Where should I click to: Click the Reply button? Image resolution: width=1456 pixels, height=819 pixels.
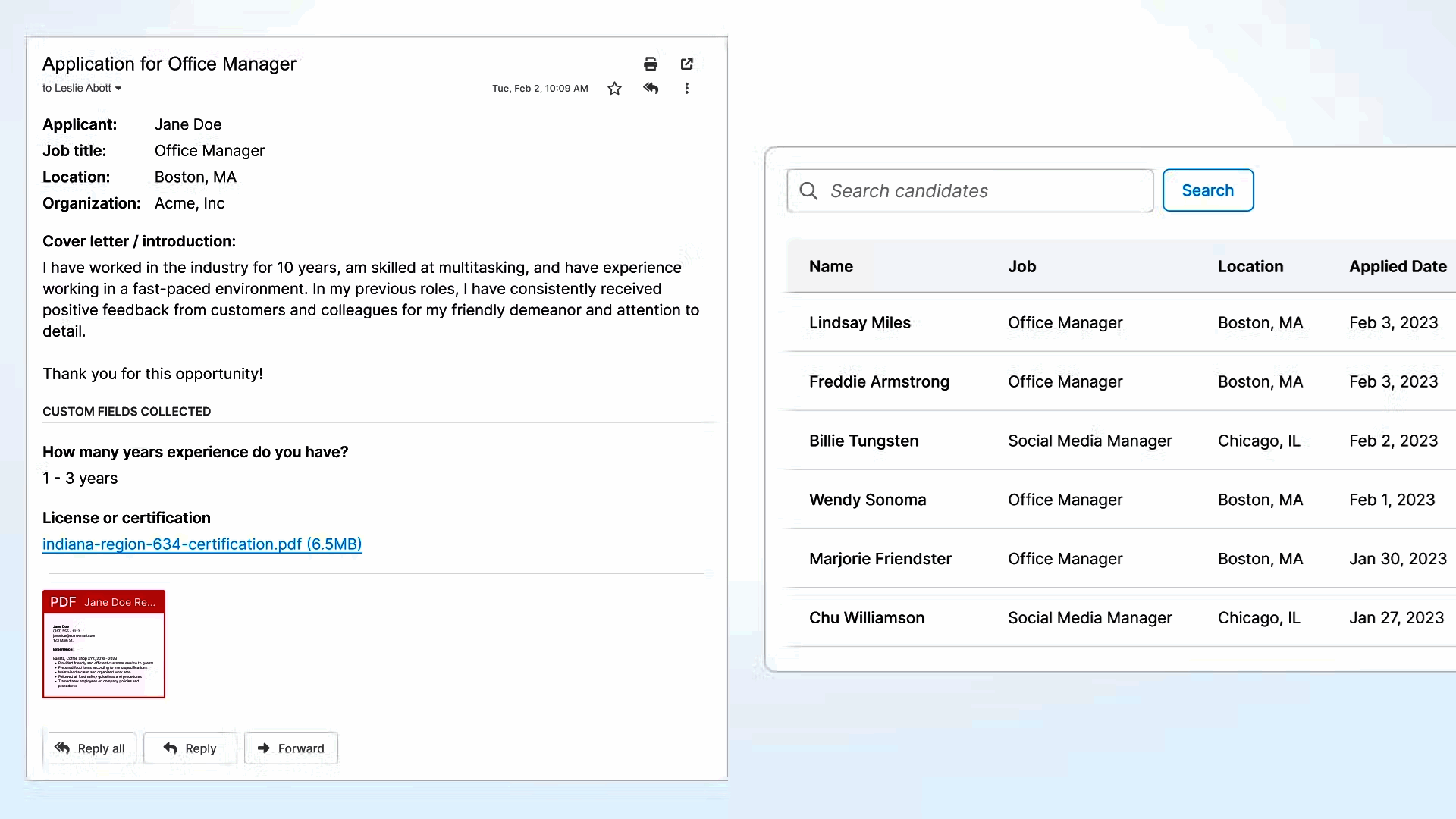pos(190,748)
